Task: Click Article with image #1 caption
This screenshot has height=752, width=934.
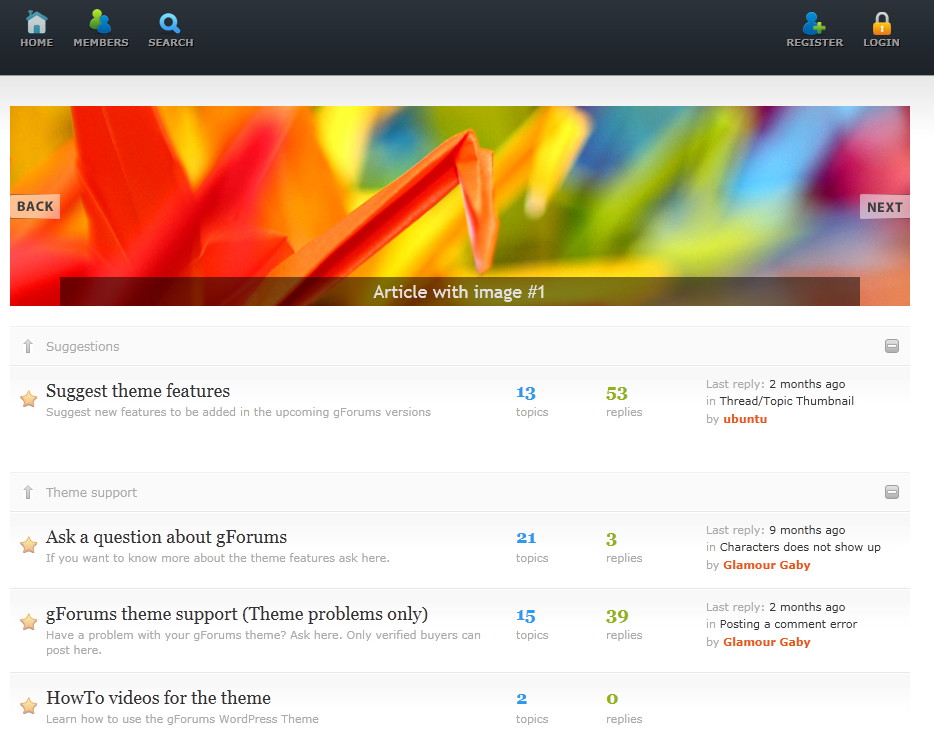Action: [459, 292]
